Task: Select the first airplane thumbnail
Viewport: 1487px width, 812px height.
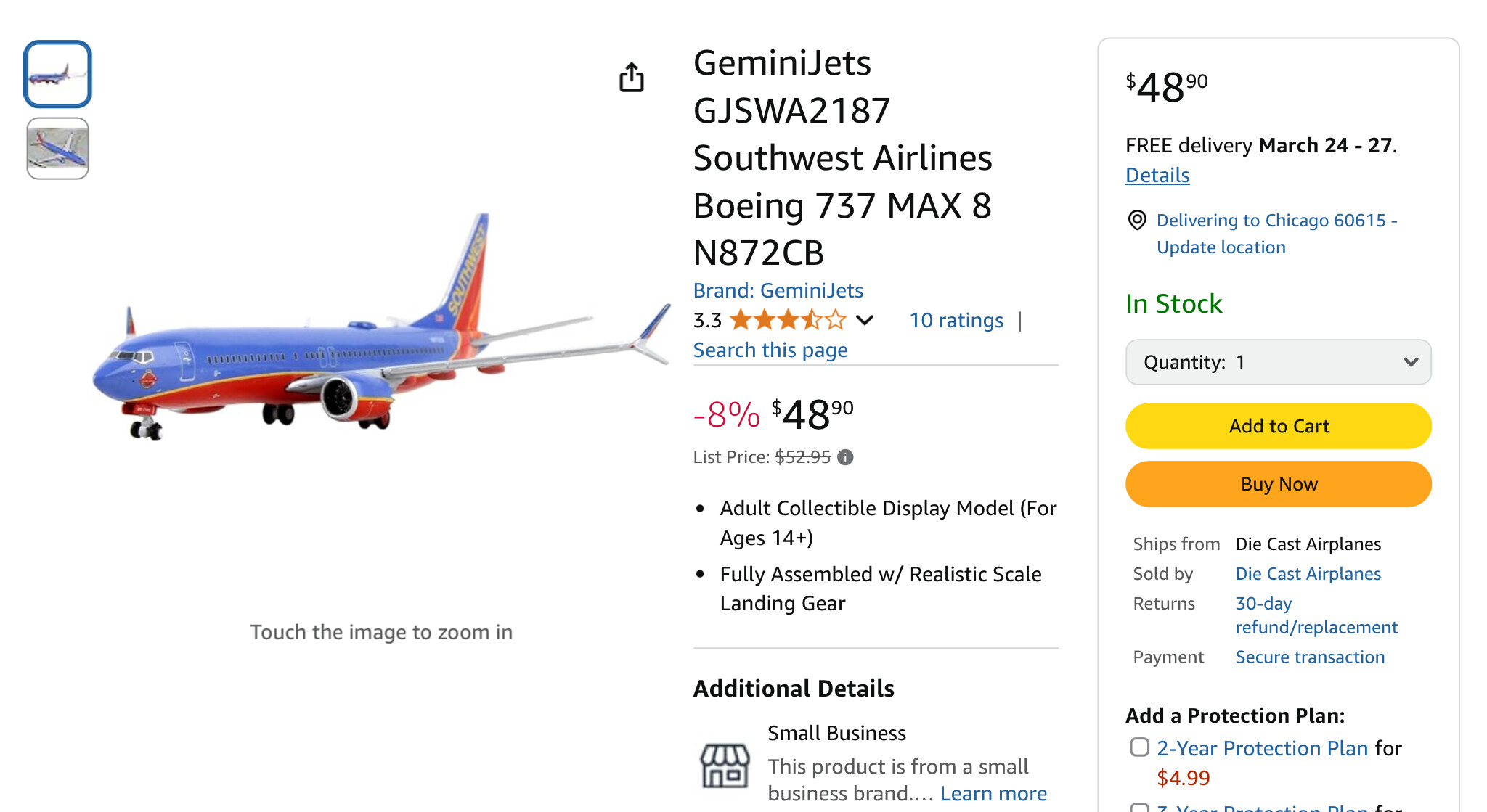Action: pos(58,74)
